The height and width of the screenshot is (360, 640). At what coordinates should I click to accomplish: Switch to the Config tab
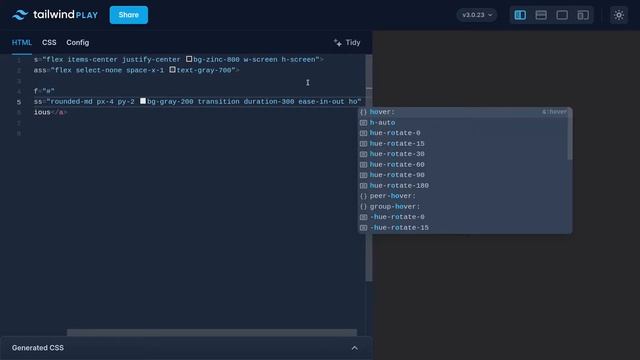point(78,42)
